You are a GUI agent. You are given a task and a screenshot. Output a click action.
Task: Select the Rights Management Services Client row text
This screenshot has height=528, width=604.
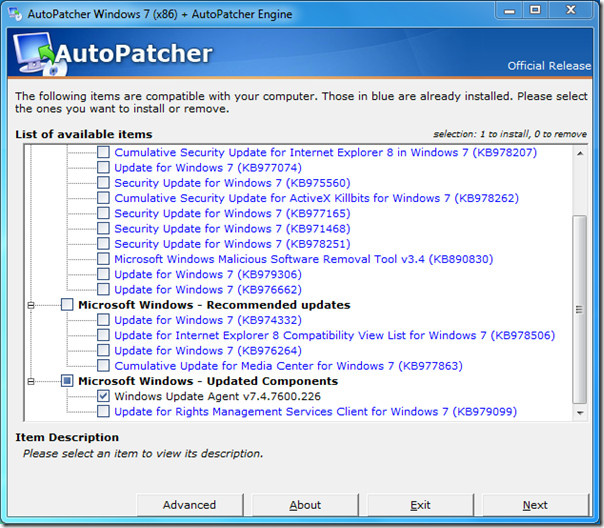[315, 412]
